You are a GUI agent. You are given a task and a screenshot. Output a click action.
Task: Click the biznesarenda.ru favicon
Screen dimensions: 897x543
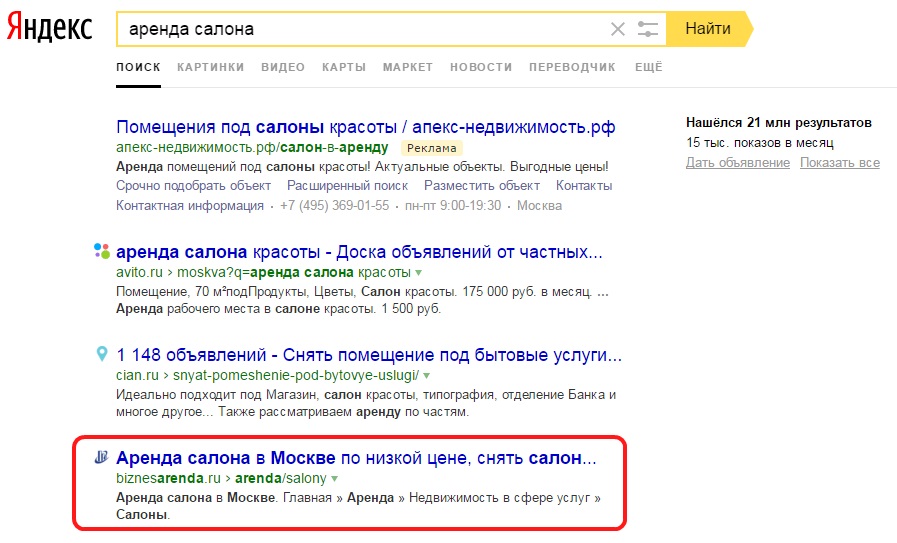coord(101,457)
